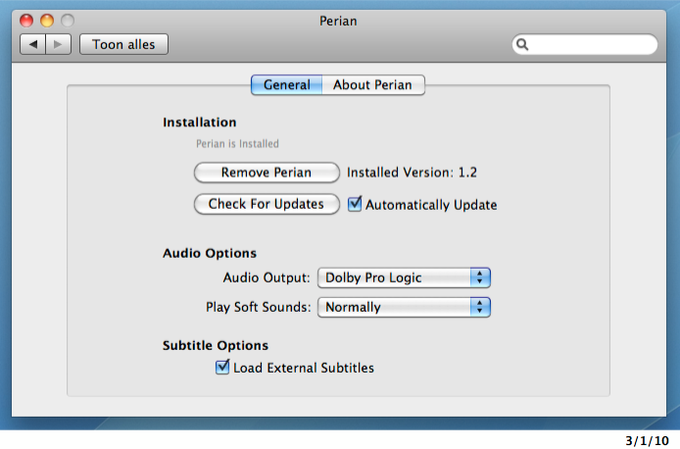Uncheck Load External Subtitles
Image resolution: width=680 pixels, height=449 pixels.
click(222, 367)
